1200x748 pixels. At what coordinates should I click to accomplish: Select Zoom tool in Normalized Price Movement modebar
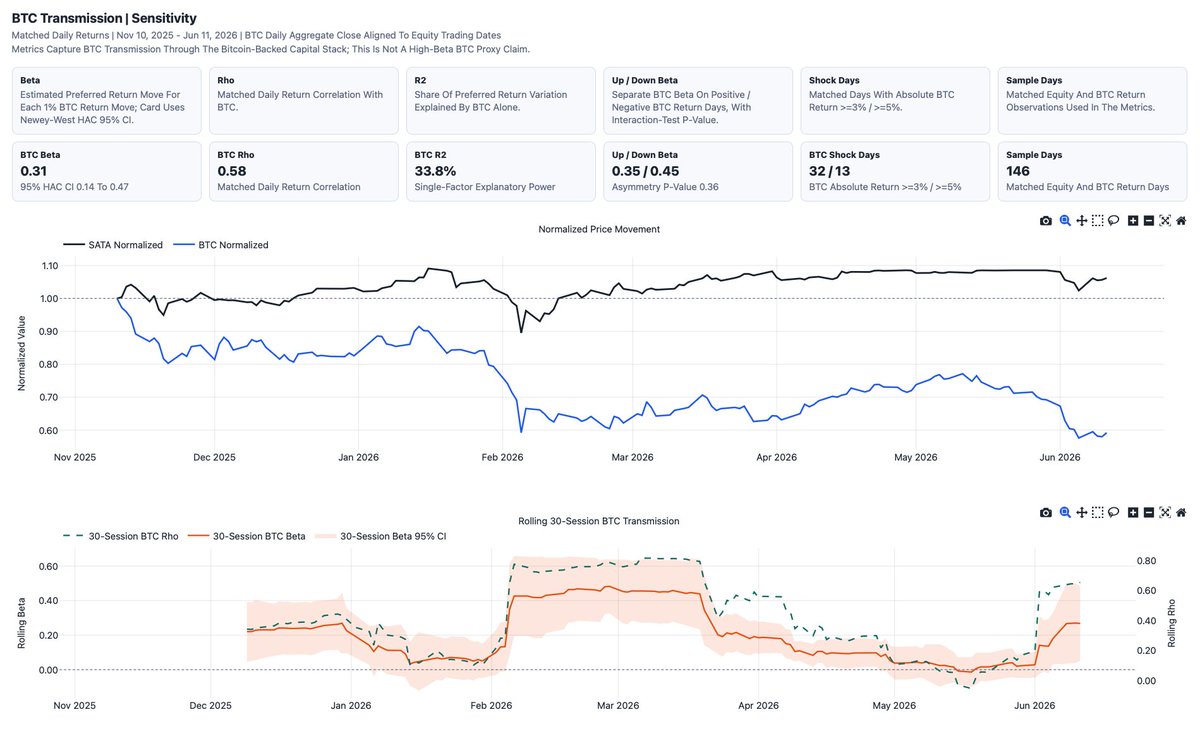(1065, 220)
